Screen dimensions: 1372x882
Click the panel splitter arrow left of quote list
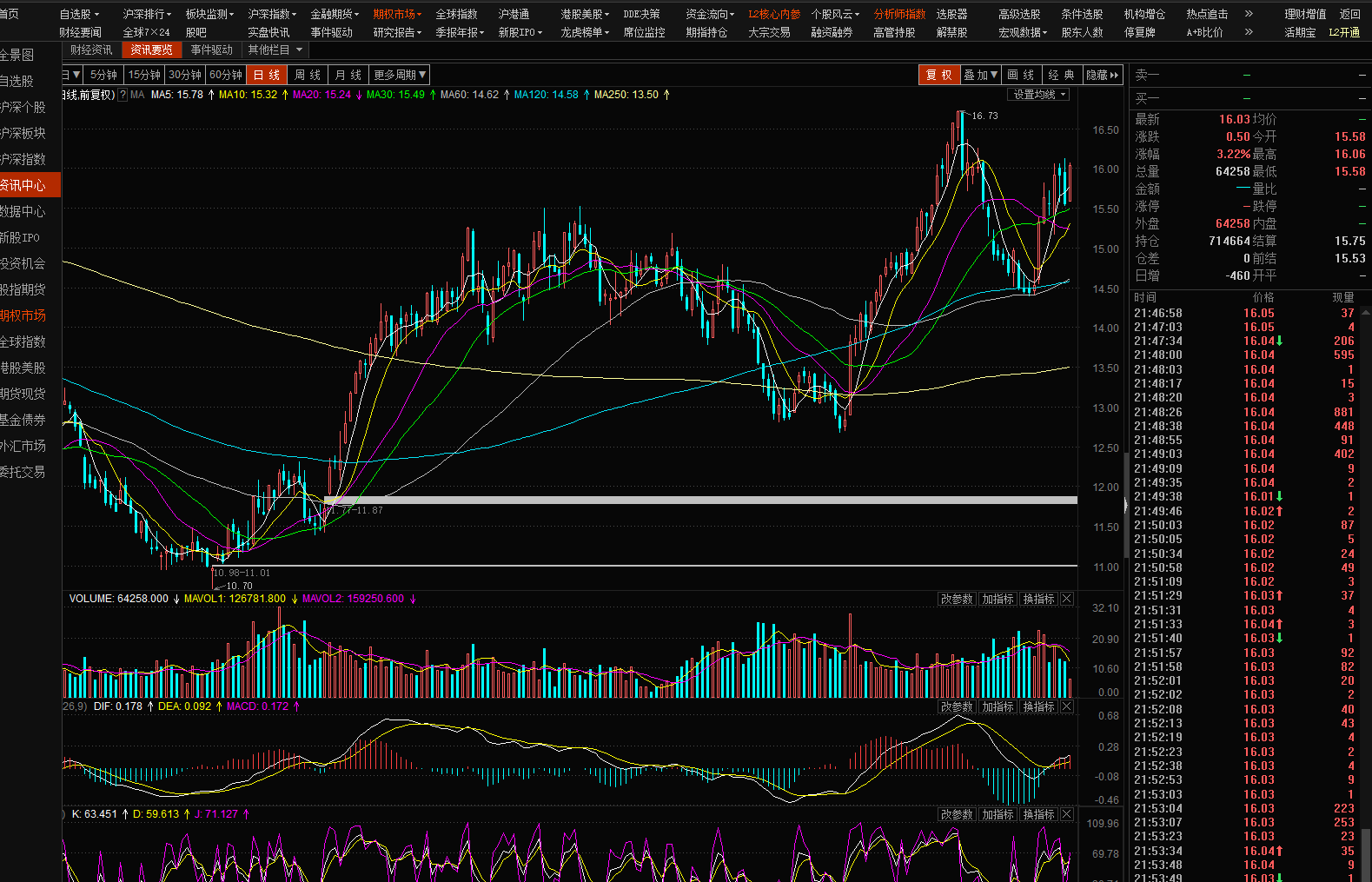tap(1126, 504)
